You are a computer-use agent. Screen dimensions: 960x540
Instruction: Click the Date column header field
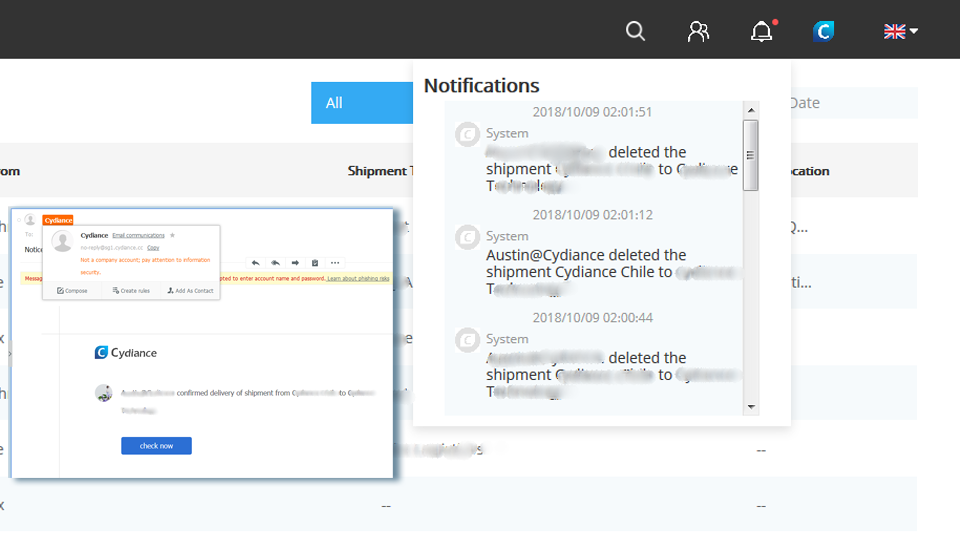click(x=854, y=103)
